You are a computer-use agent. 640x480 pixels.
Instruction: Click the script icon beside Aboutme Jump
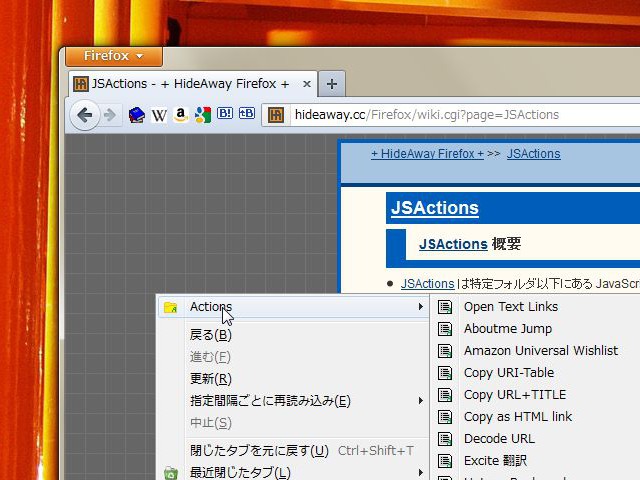[x=445, y=329]
